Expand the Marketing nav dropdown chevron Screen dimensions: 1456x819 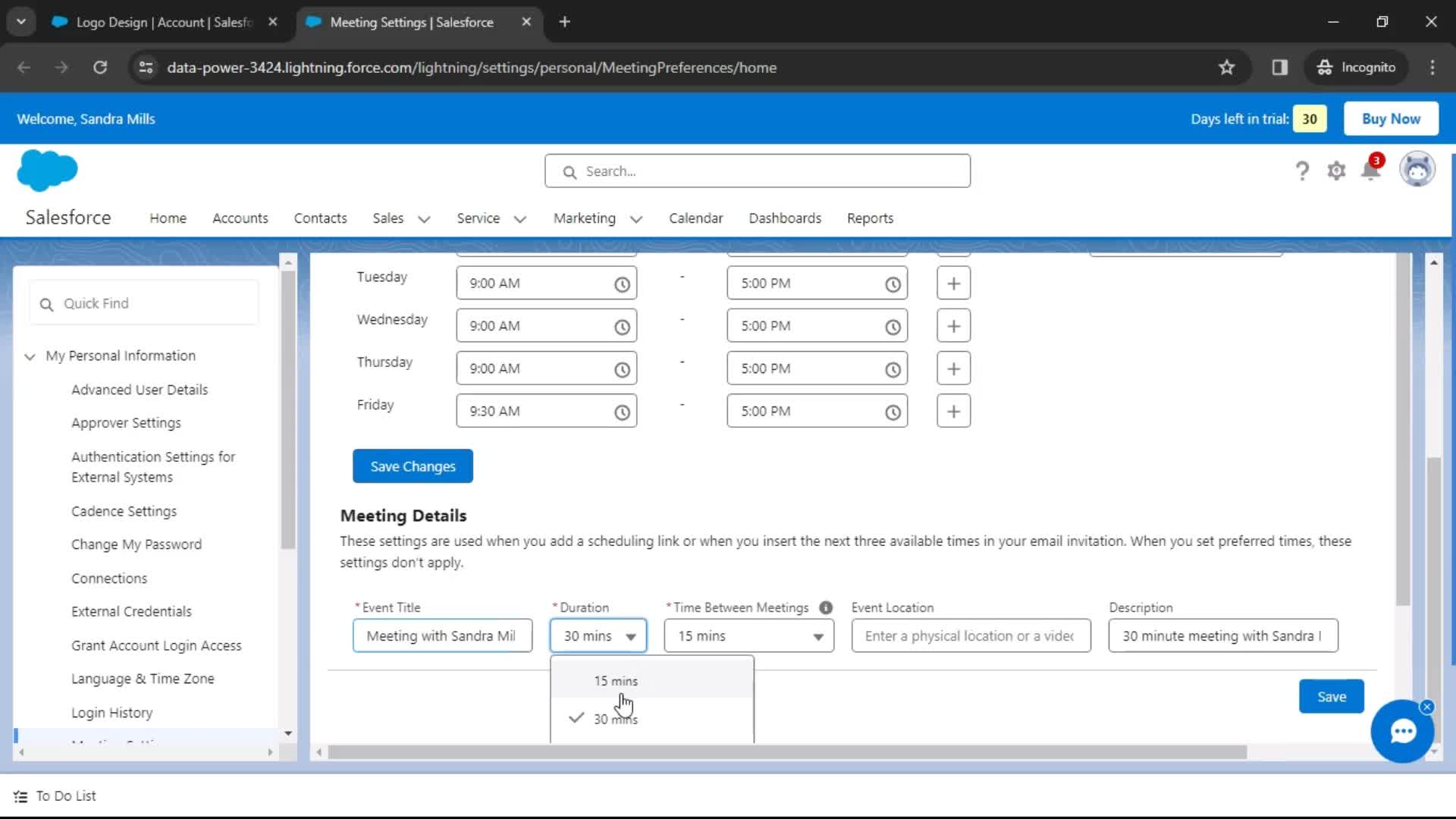(x=635, y=219)
